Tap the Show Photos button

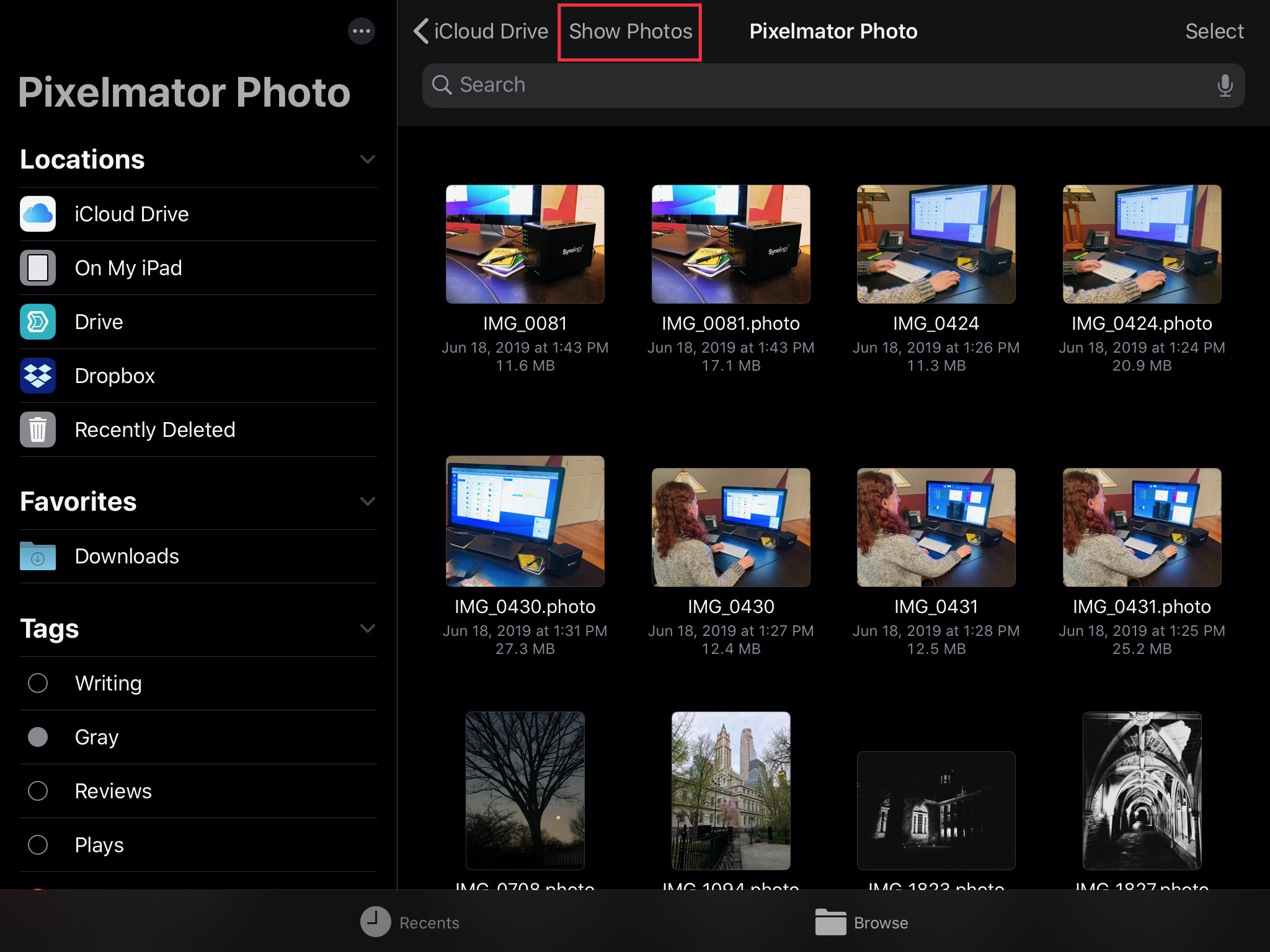[631, 31]
